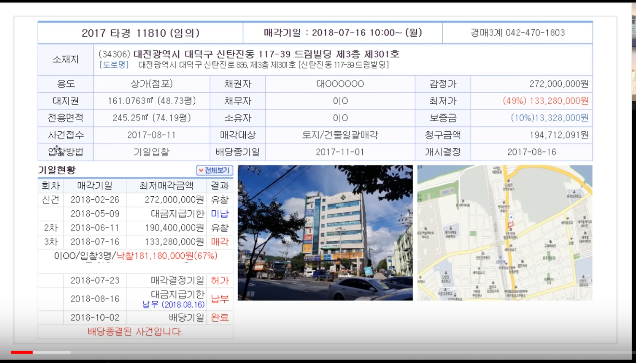Click the 대전광역시 대덕구 신탄진동 117-39 address
The width and height of the screenshot is (636, 363).
pos(266,54)
